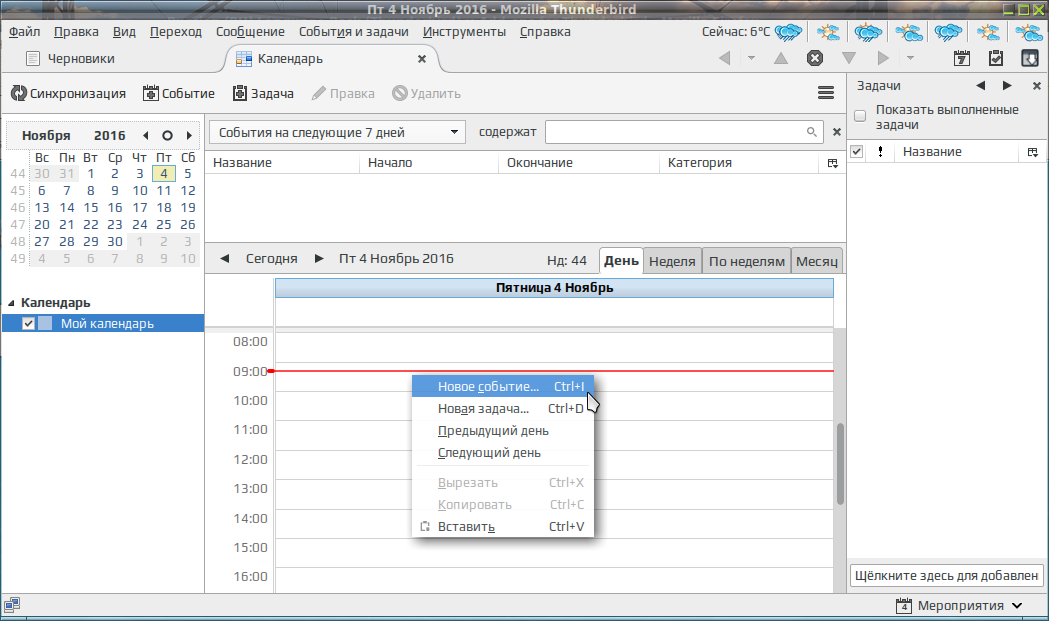
Task: Collapse the Календарь list section
Action: point(11,303)
